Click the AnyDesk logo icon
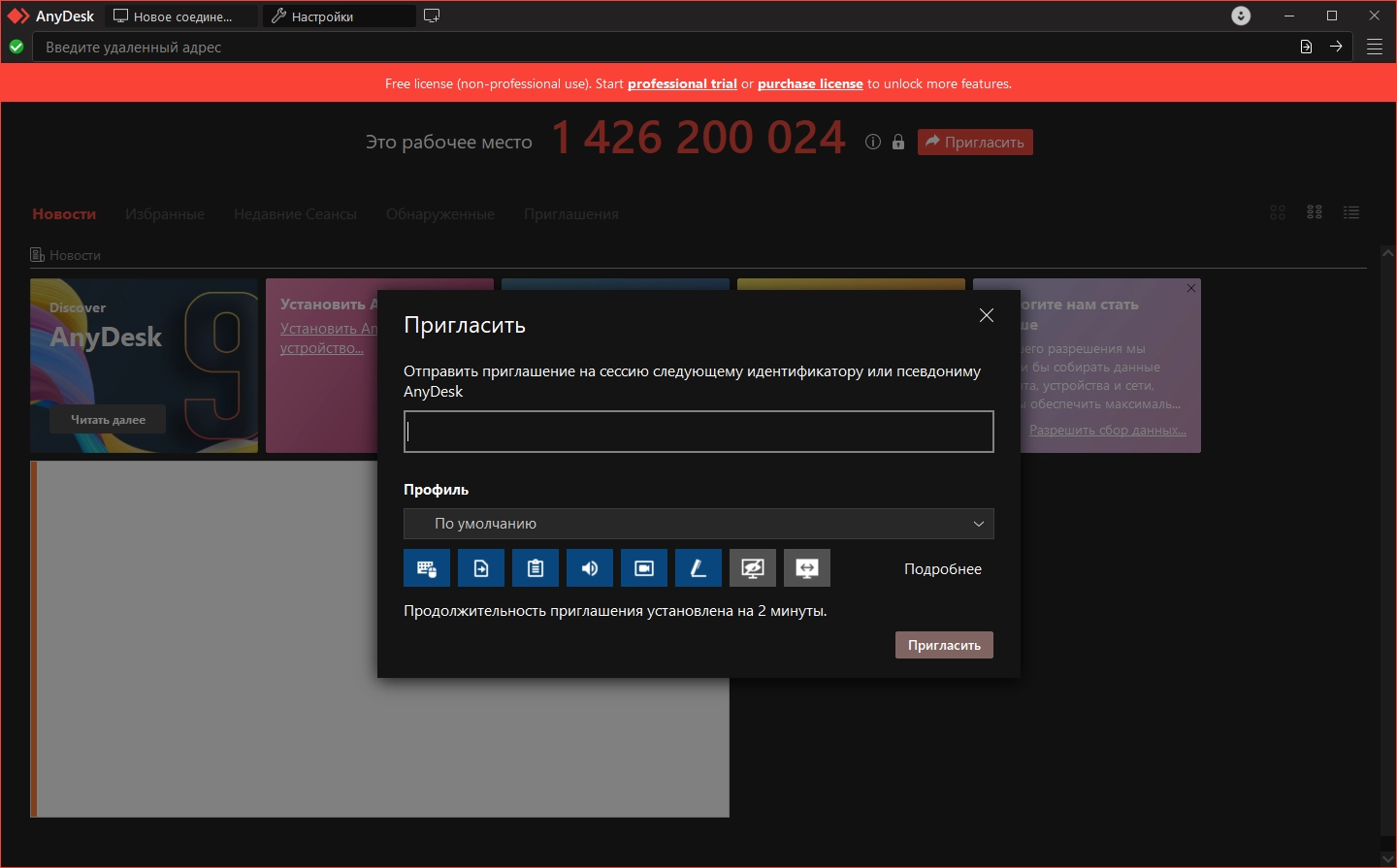This screenshot has height=868, width=1397. 18,16
